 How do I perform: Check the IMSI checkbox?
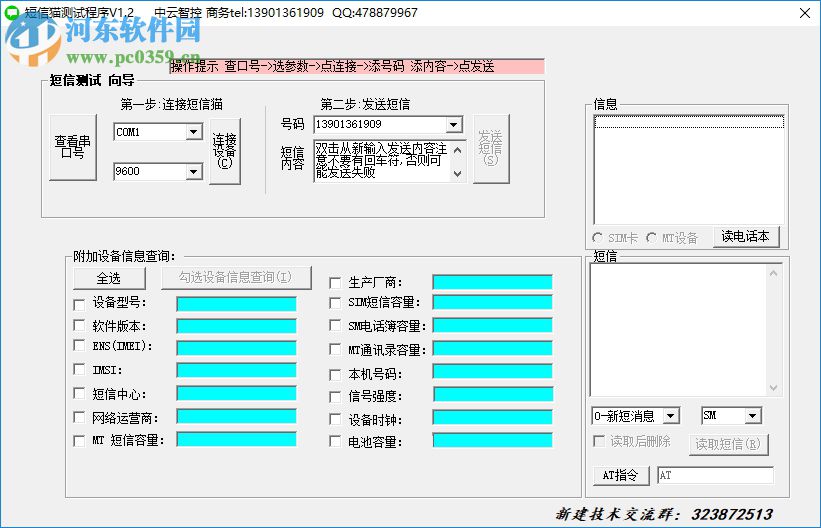point(80,370)
